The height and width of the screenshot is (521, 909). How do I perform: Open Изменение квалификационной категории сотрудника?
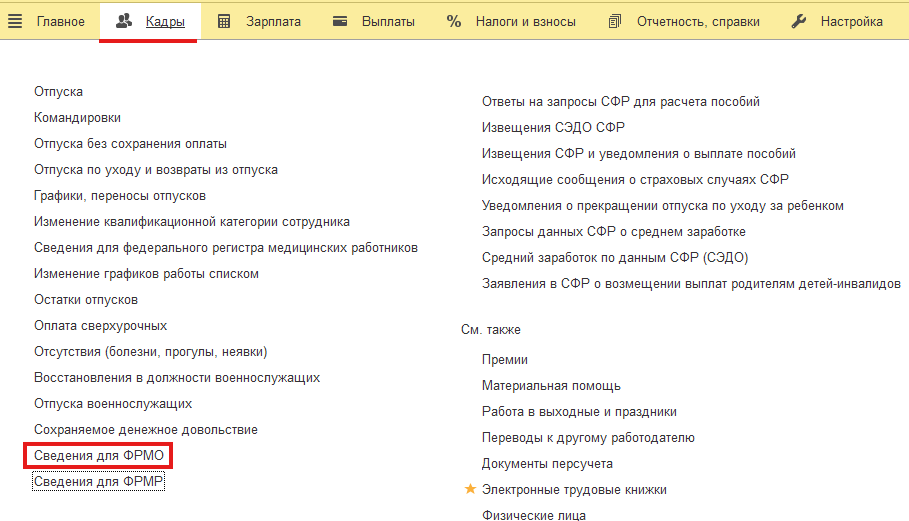pos(191,222)
